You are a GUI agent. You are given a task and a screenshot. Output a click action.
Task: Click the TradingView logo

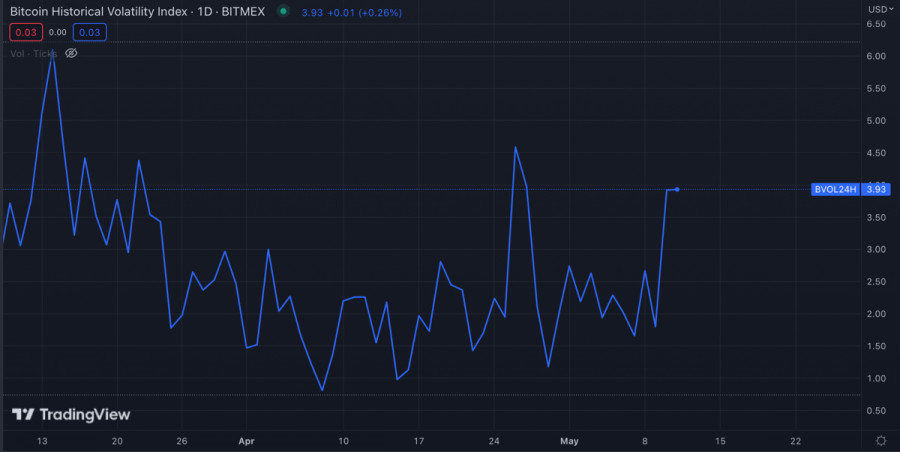pyautogui.click(x=71, y=414)
